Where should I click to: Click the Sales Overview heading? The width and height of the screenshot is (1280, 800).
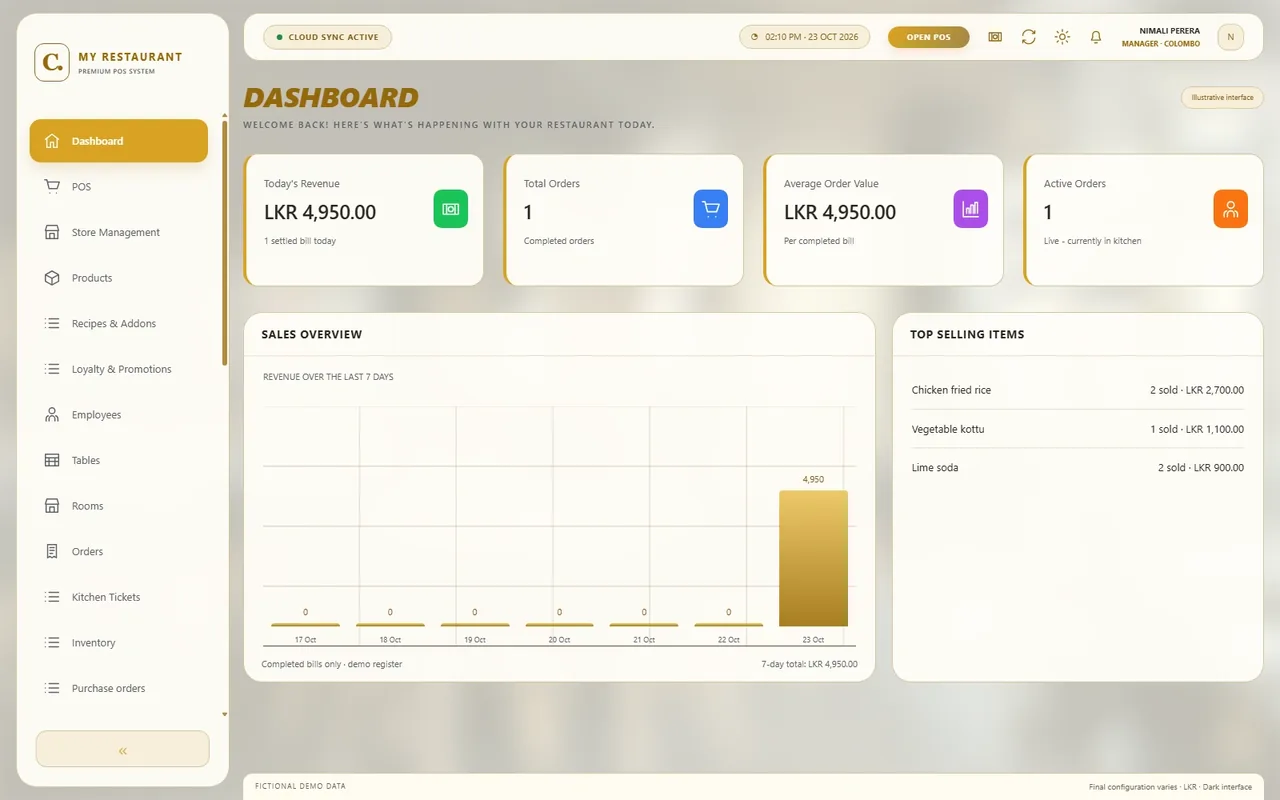click(x=312, y=334)
